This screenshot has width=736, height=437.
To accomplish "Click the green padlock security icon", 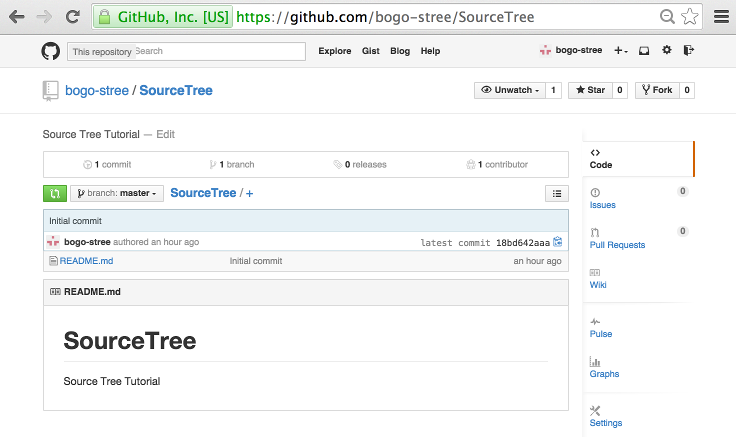I will pyautogui.click(x=105, y=17).
